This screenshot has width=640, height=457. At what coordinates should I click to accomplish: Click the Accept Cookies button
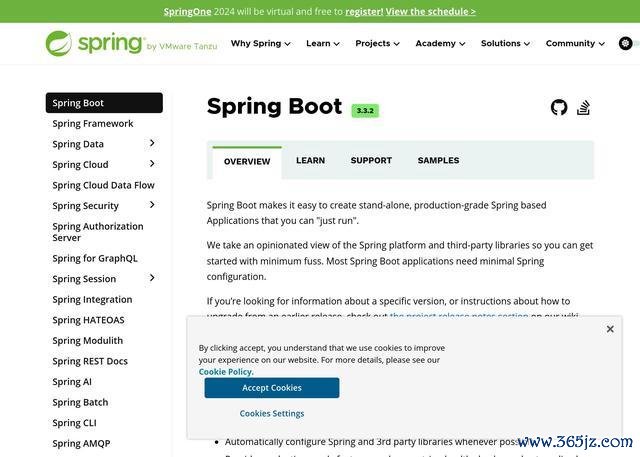[272, 388]
